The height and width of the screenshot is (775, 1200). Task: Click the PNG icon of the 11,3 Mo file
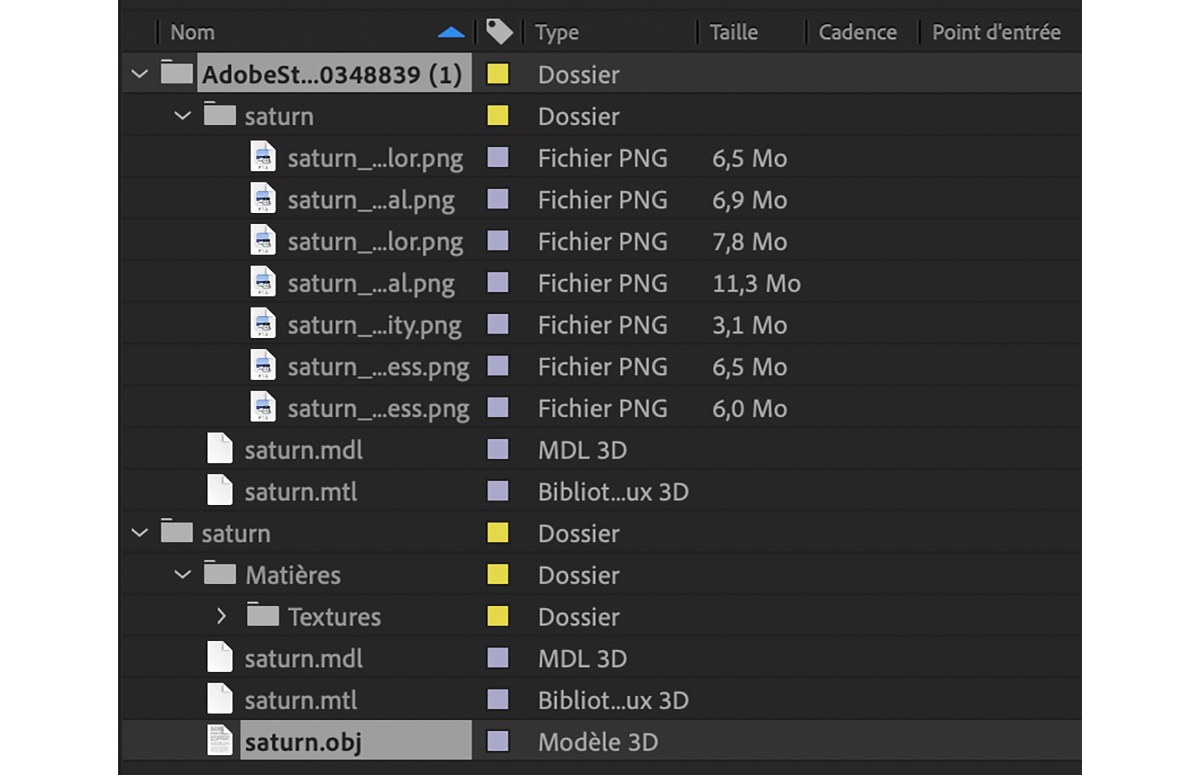click(263, 282)
